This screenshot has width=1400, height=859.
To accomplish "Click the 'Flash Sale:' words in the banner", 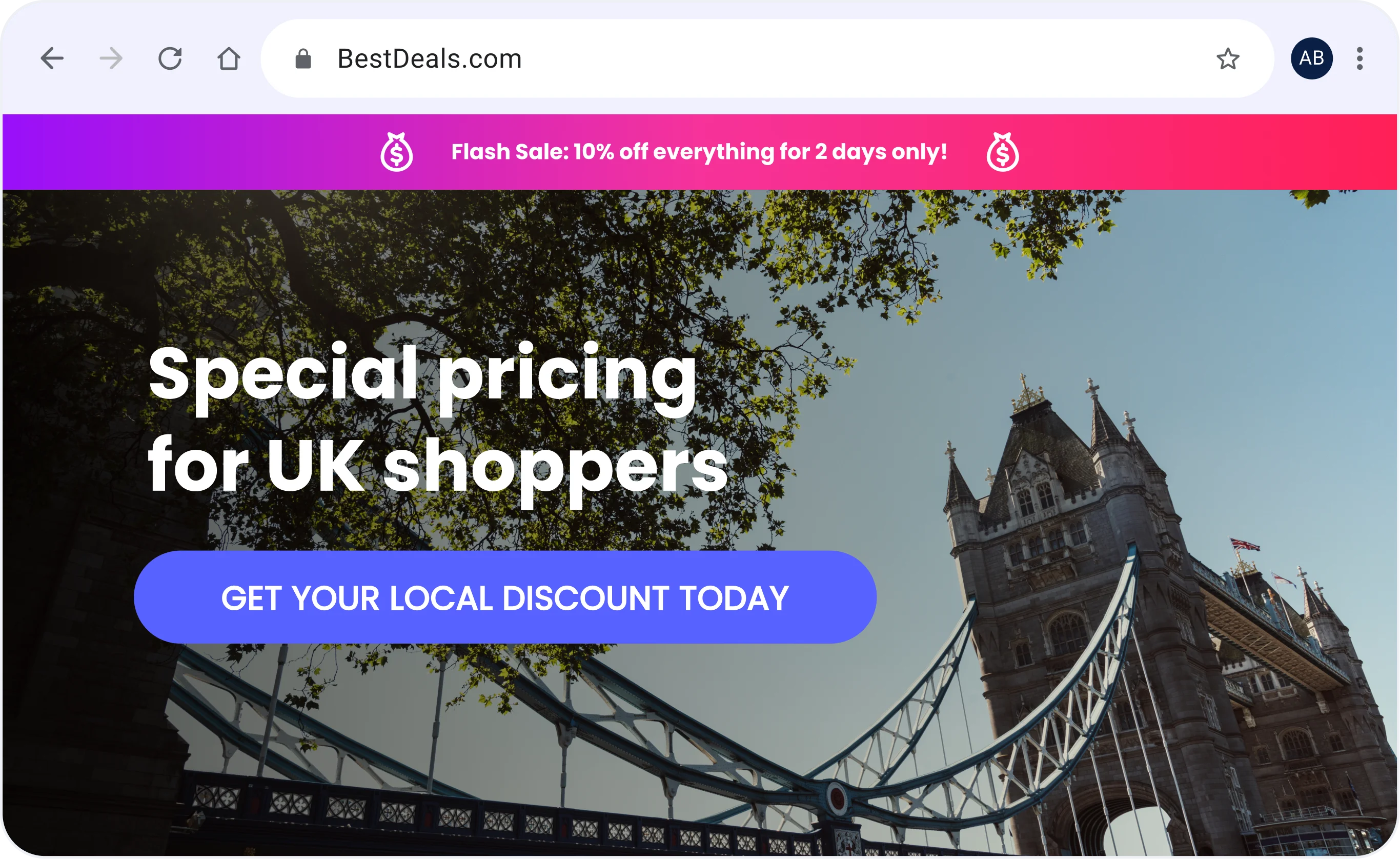I will click(510, 152).
